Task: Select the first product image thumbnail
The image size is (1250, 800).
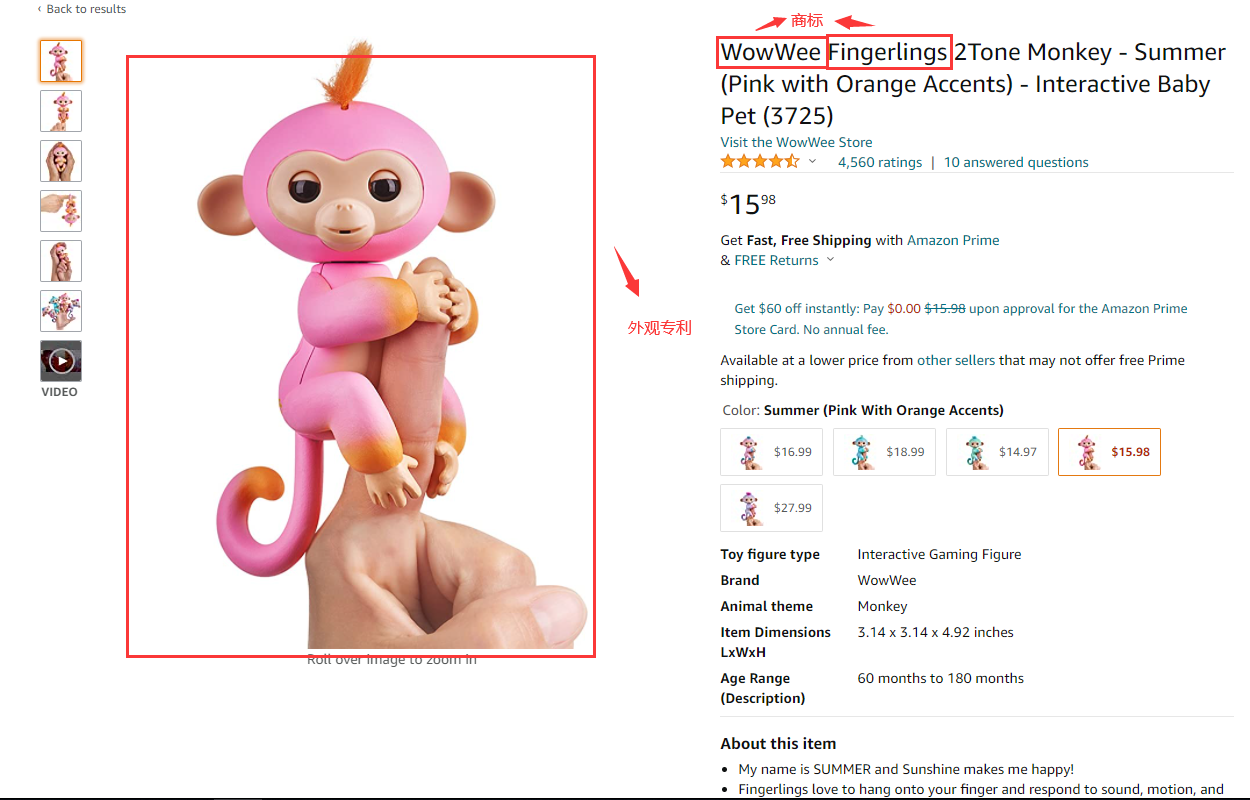Action: point(61,61)
